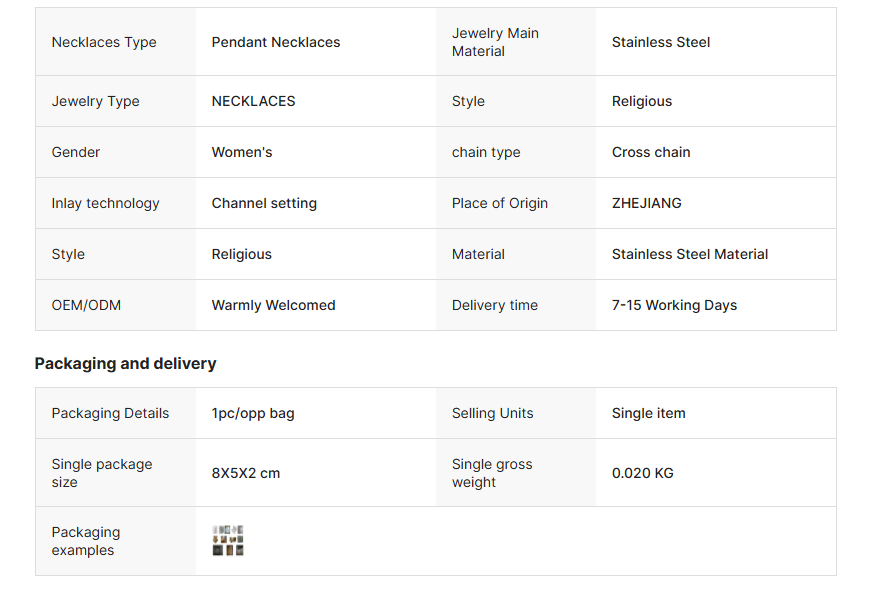Click the Necklaces Type label
This screenshot has width=878, height=599.
point(104,42)
